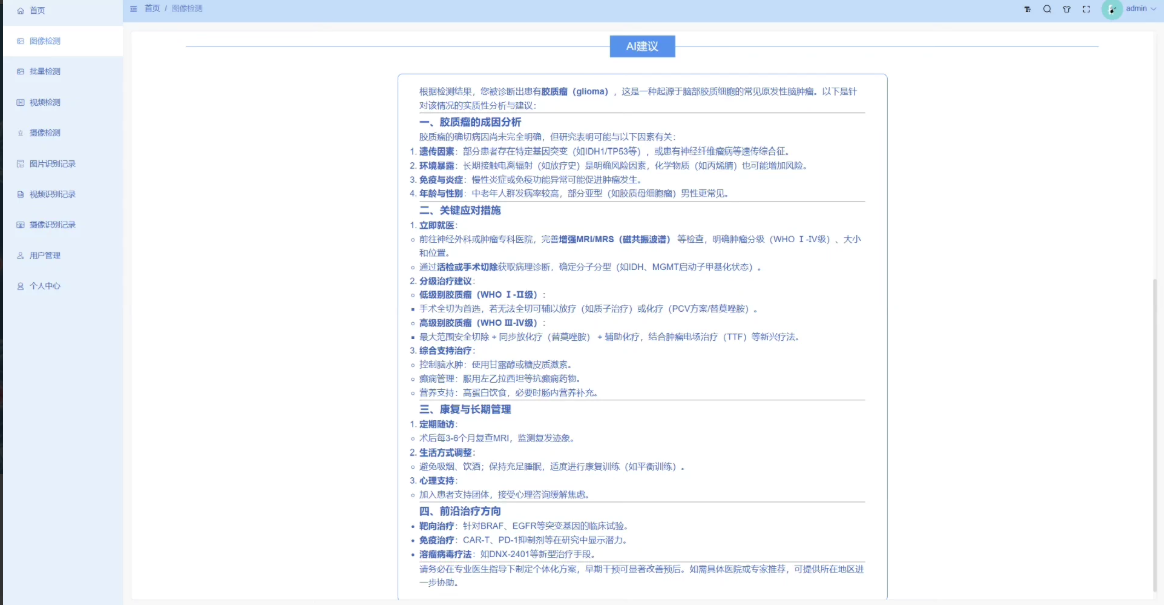Screen dimensions: 1164x605
Task: Expand the admin account dropdown arrow
Action: [1153, 9]
